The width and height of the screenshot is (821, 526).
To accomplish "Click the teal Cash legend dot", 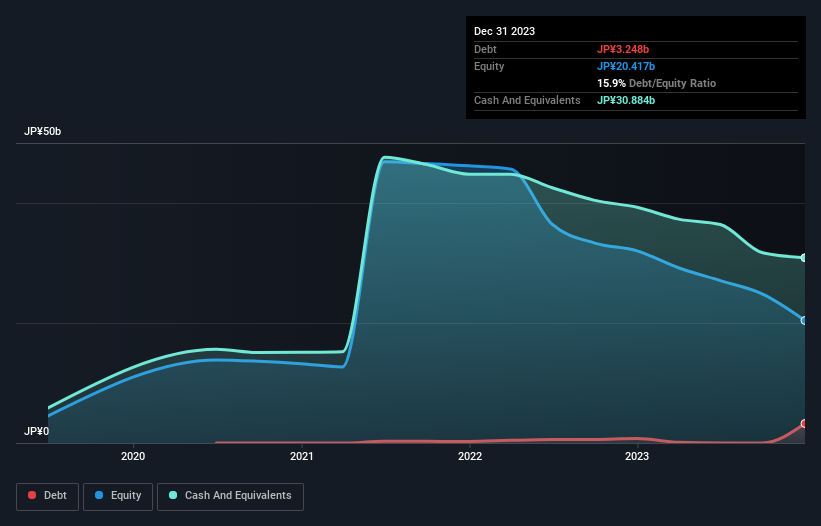I will point(173,495).
